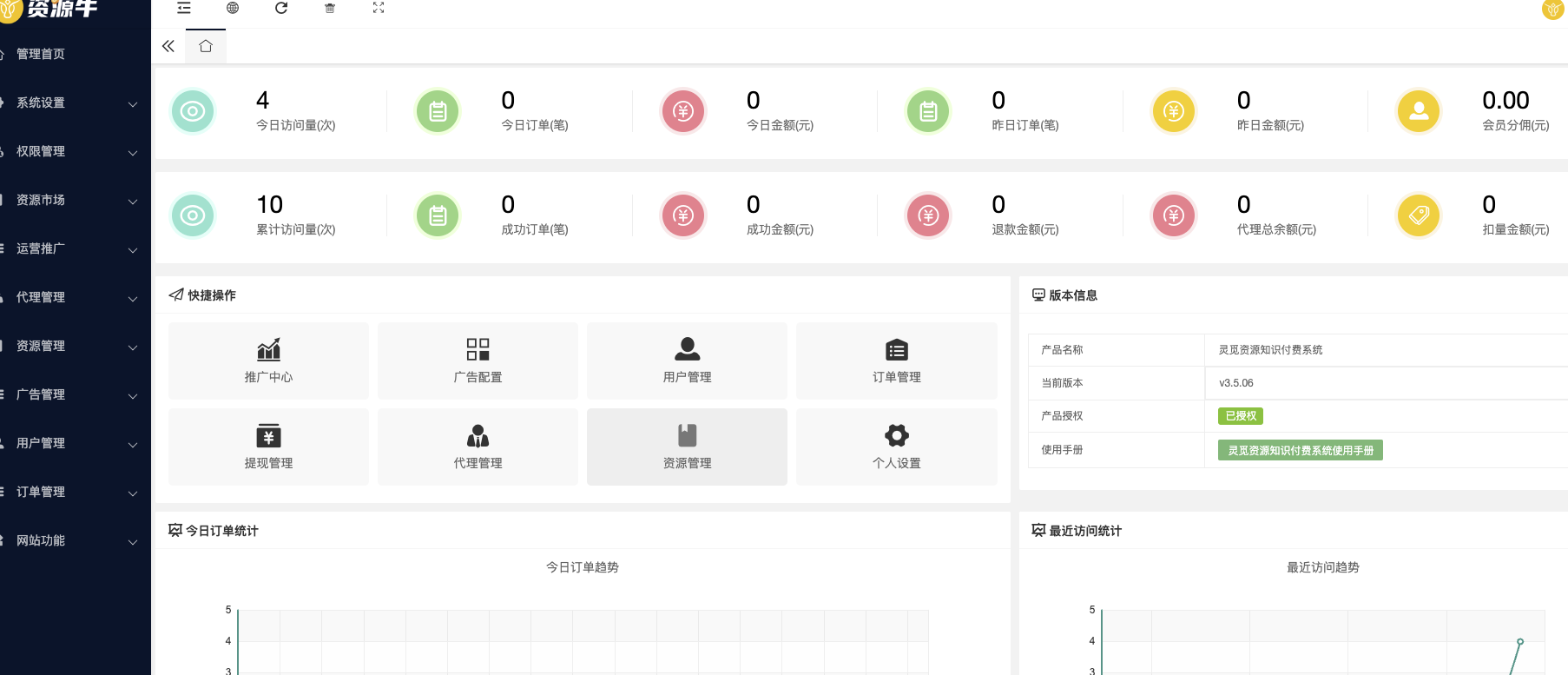1568x675 pixels.
Task: Click the green 已授权 badge
Action: click(x=1240, y=416)
